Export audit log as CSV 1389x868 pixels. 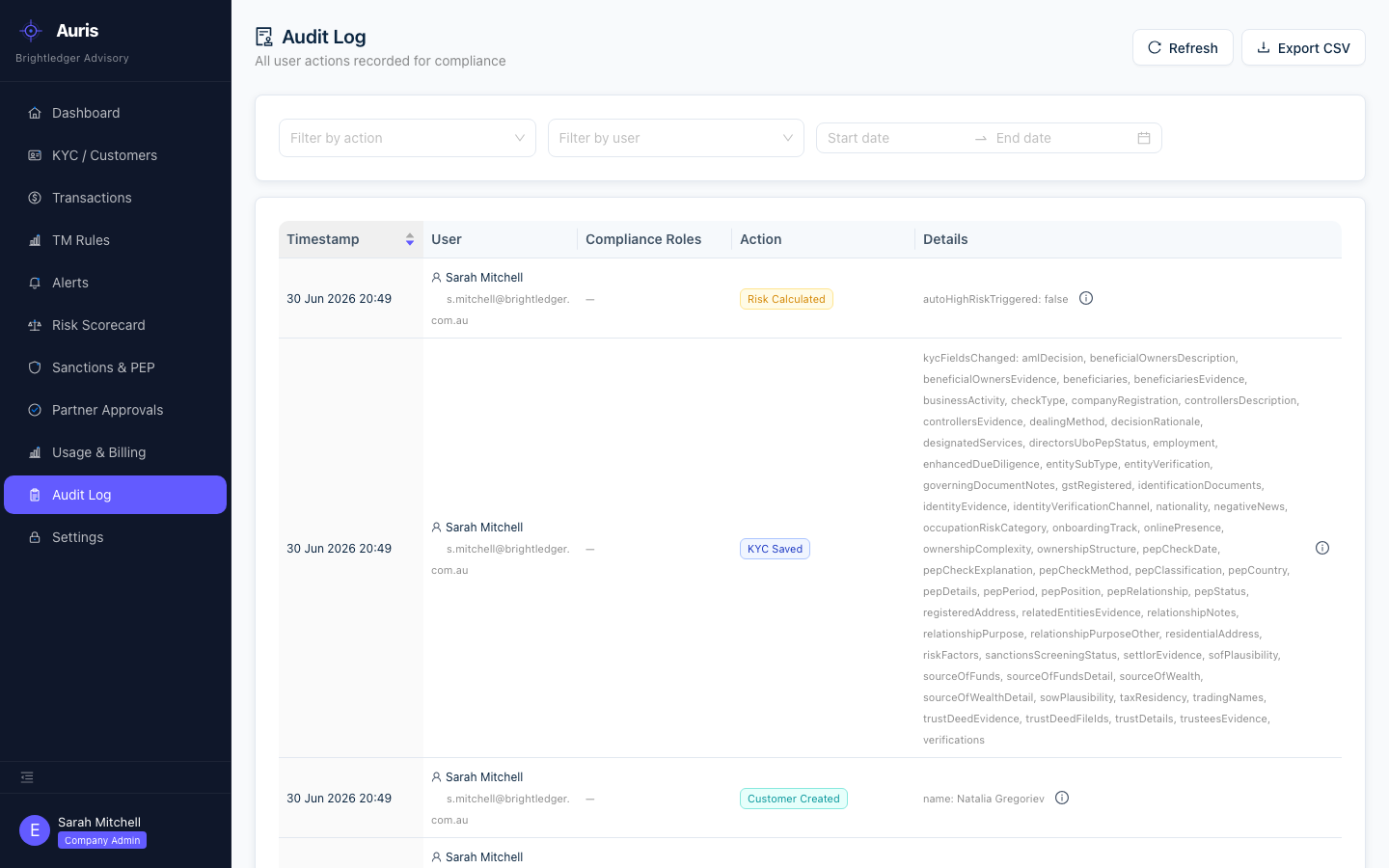click(x=1303, y=47)
